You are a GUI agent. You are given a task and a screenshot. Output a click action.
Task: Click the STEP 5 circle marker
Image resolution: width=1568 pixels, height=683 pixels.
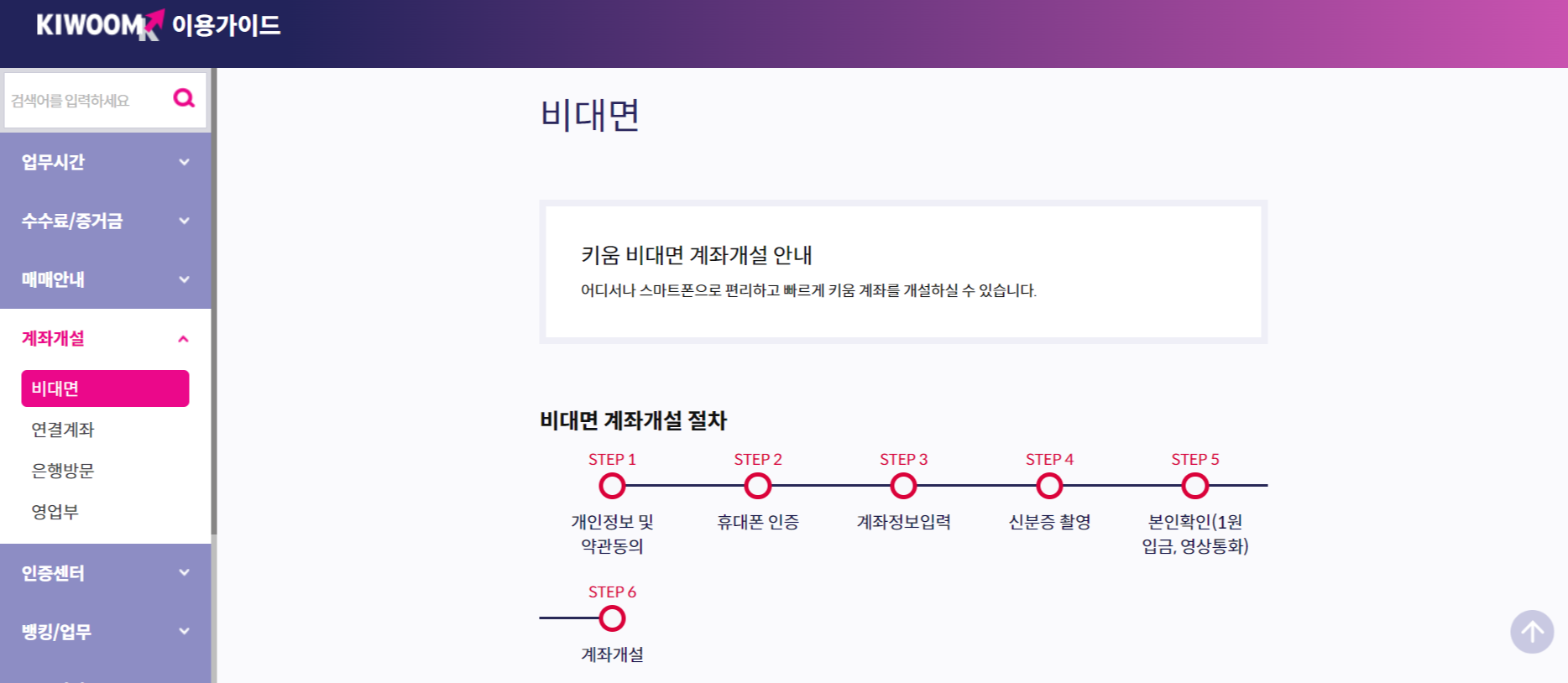tap(1195, 485)
